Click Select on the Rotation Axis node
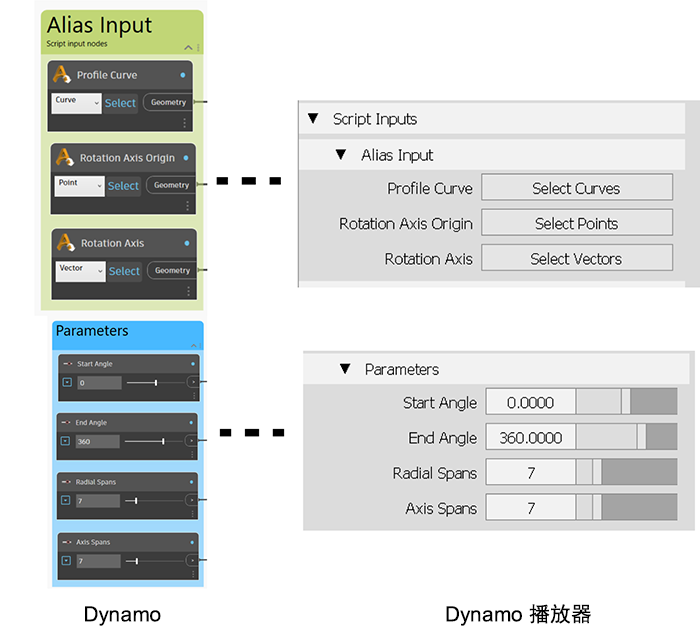 click(x=124, y=271)
